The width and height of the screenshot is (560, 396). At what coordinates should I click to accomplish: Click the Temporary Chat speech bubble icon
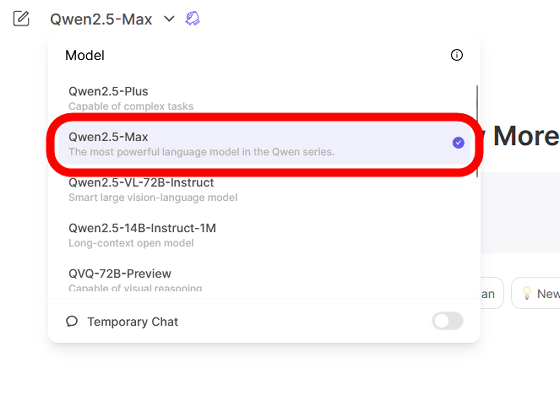tap(72, 321)
